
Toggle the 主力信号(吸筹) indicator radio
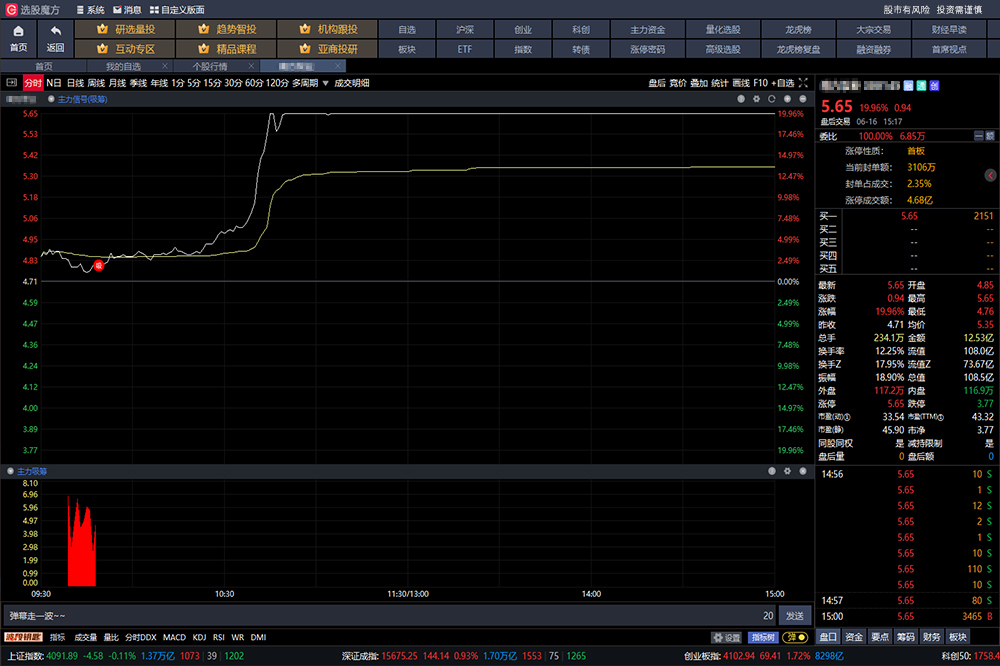coord(51,99)
